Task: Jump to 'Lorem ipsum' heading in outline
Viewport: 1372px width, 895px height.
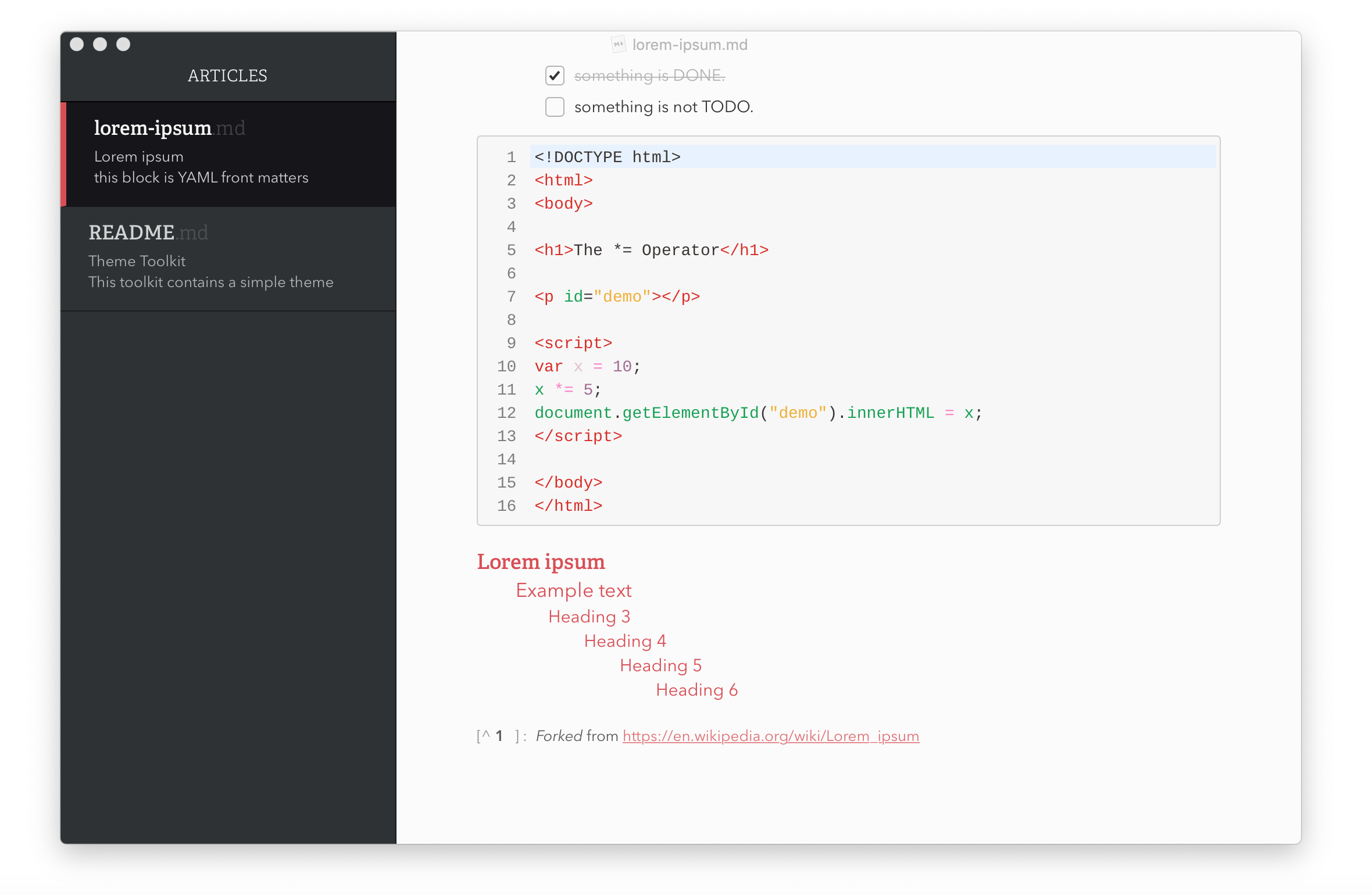Action: (x=541, y=561)
